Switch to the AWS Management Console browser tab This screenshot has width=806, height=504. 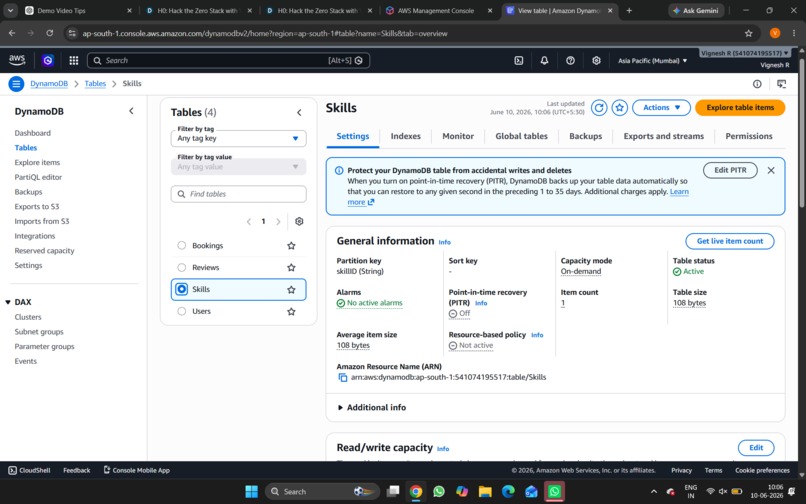438,10
